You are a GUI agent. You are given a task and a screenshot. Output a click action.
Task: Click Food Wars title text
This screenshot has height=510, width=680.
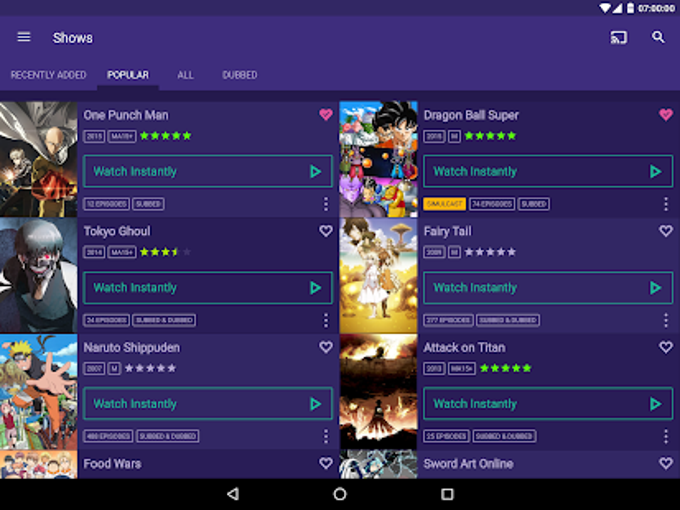click(112, 464)
